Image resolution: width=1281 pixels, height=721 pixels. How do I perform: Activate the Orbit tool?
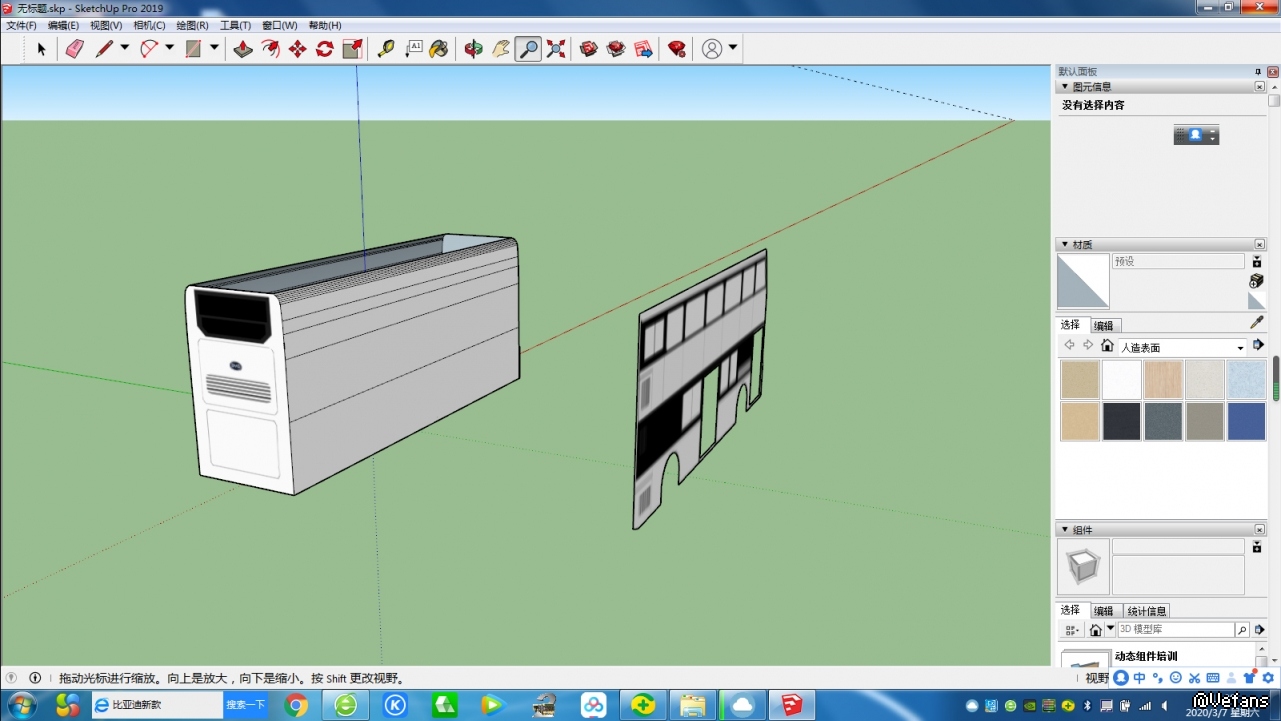[x=473, y=49]
